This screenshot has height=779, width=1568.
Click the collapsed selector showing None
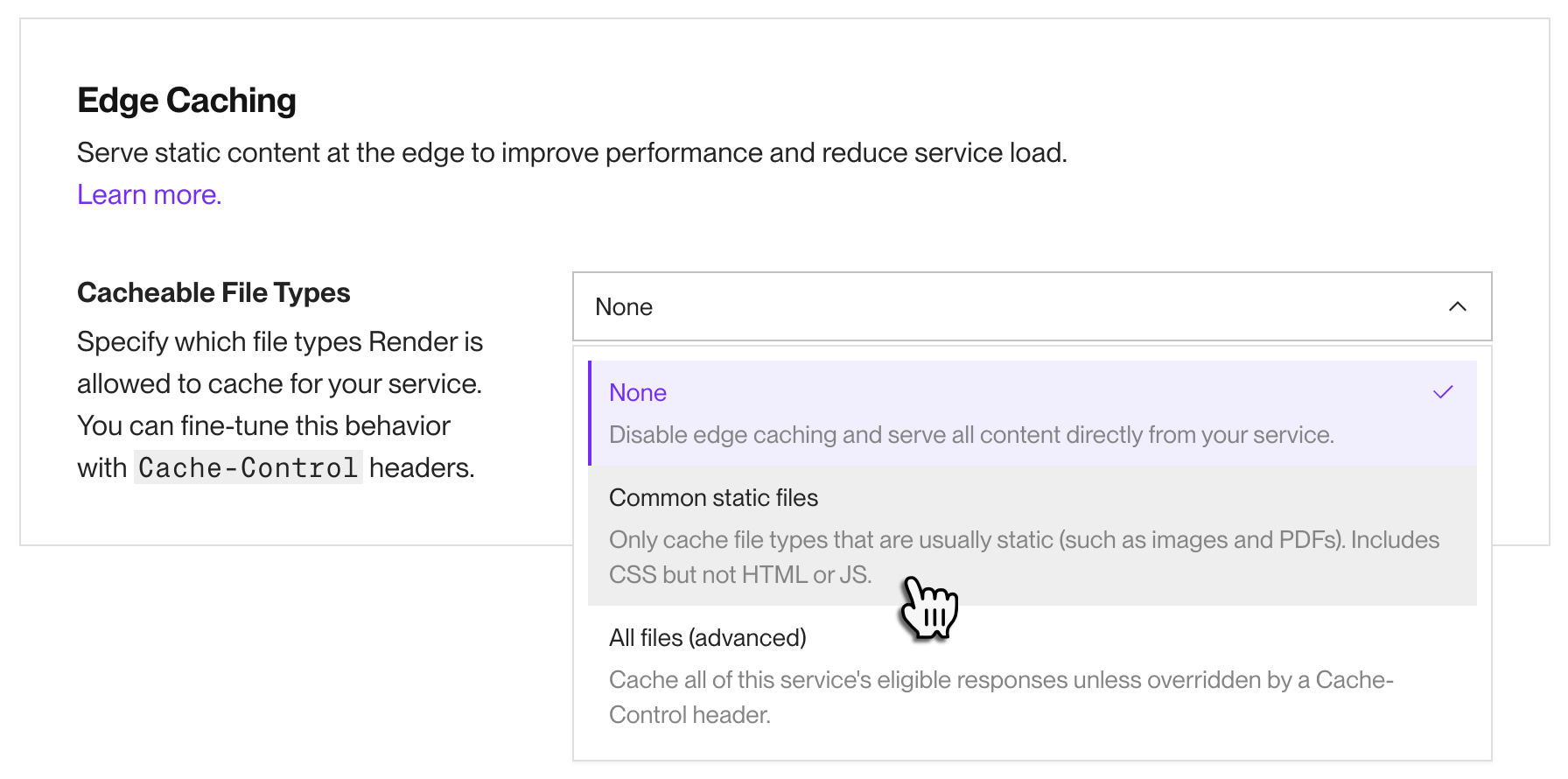1032,306
